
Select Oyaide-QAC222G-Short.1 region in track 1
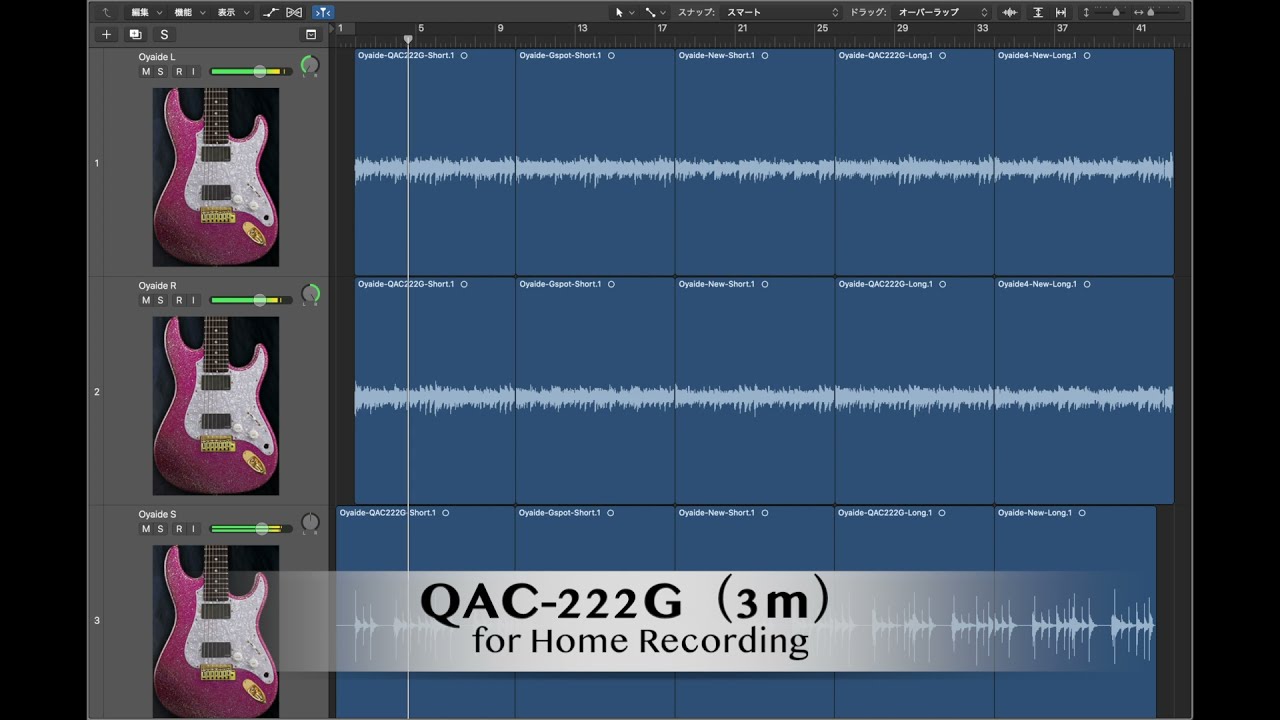(435, 162)
